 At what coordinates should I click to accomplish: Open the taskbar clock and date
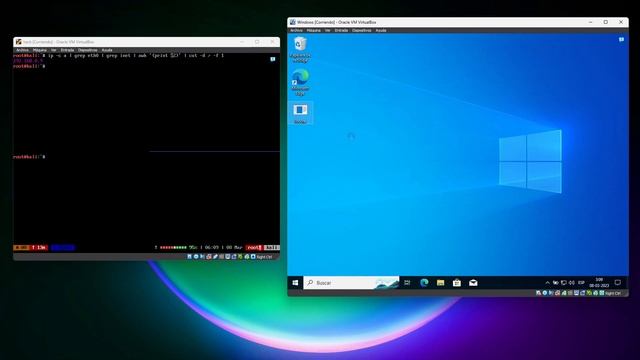(599, 282)
